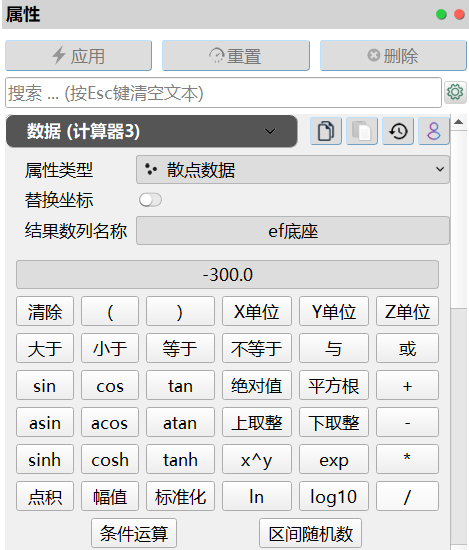The height and width of the screenshot is (550, 469).
Task: Click the ef底座 result name field
Action: (x=293, y=231)
